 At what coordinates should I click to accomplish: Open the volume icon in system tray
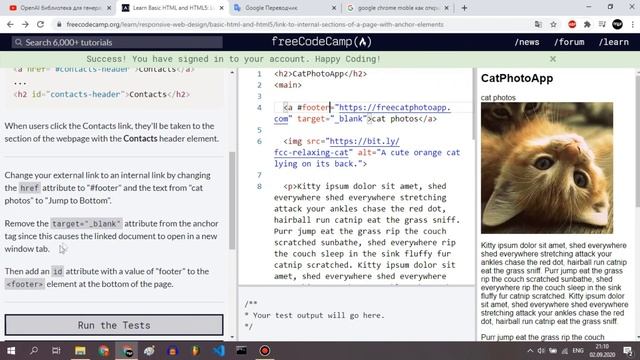click(x=541, y=351)
